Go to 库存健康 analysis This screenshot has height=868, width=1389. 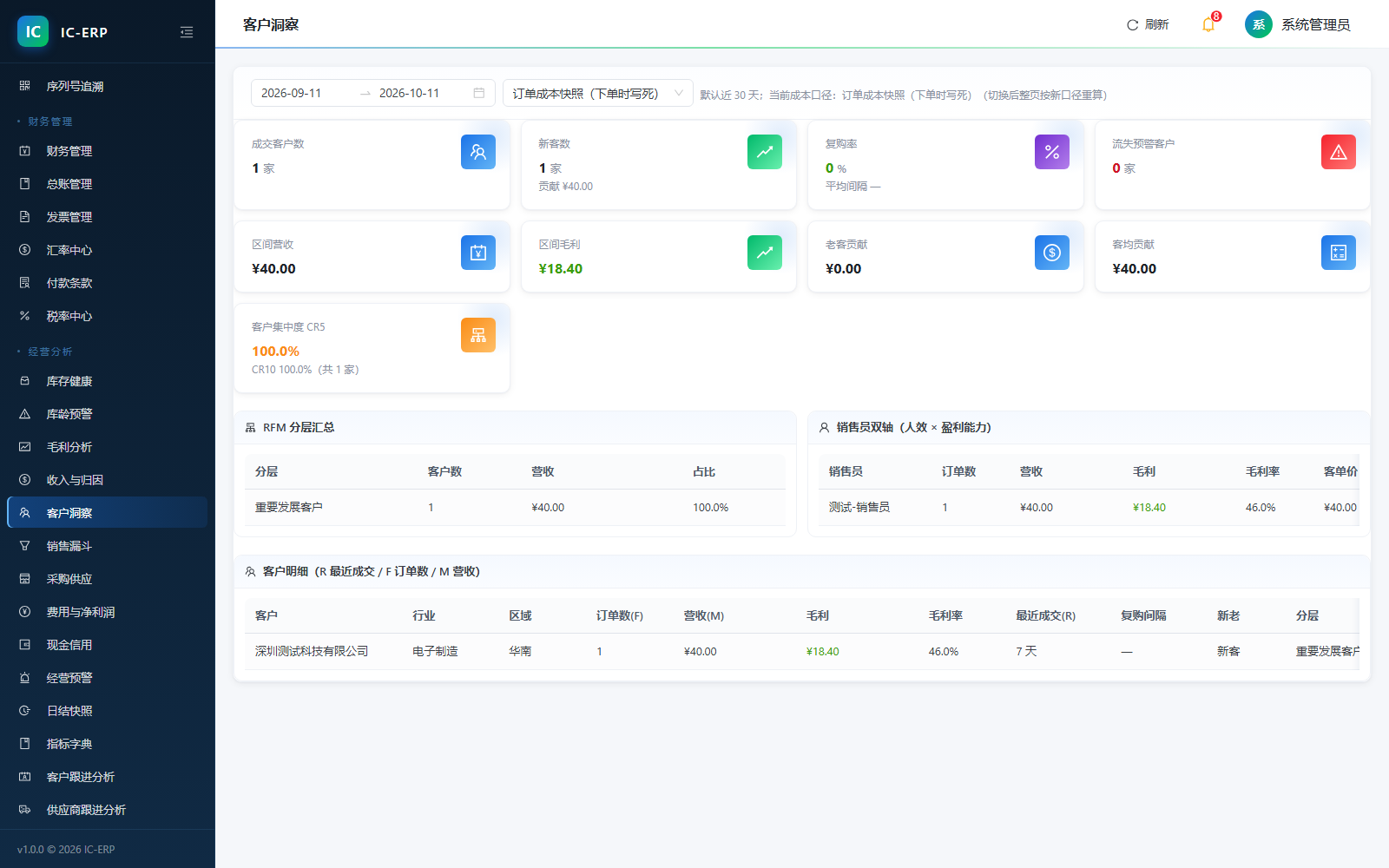tap(108, 381)
